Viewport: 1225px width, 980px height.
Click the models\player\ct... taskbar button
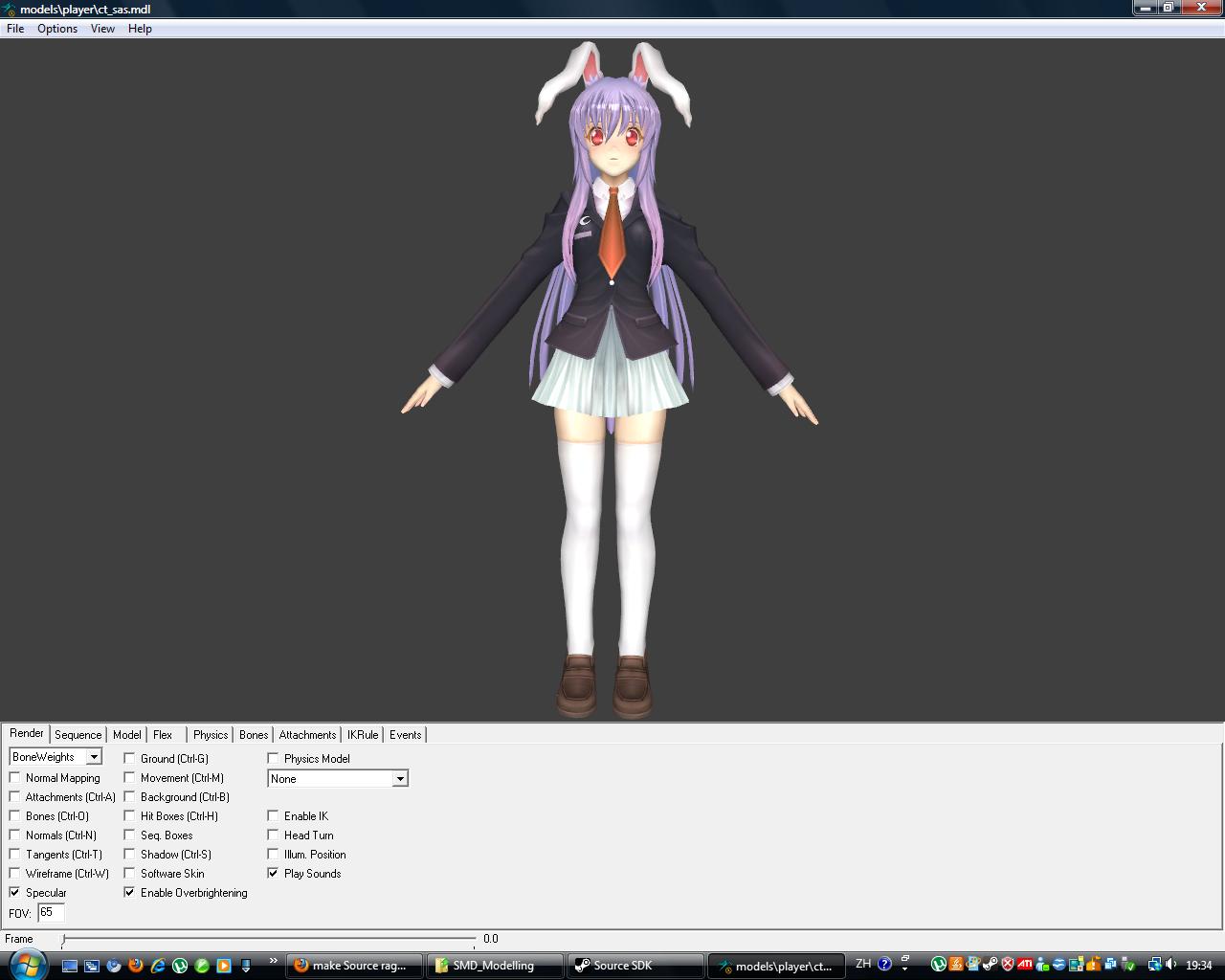(x=776, y=966)
